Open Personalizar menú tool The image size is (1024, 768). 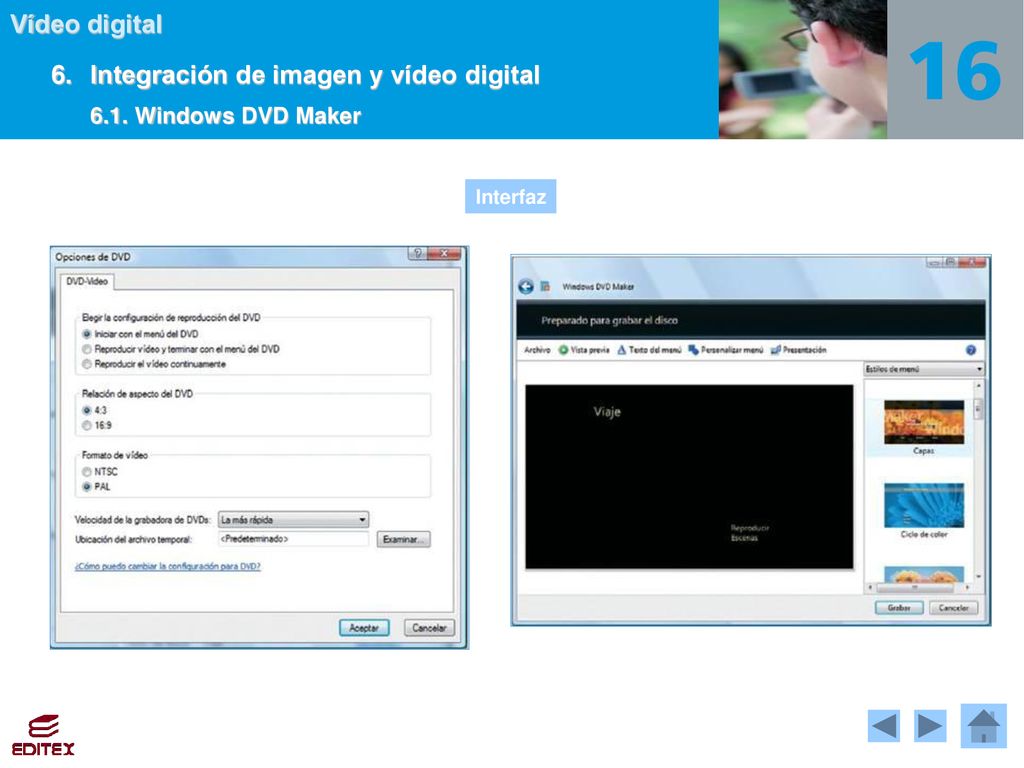[x=726, y=350]
